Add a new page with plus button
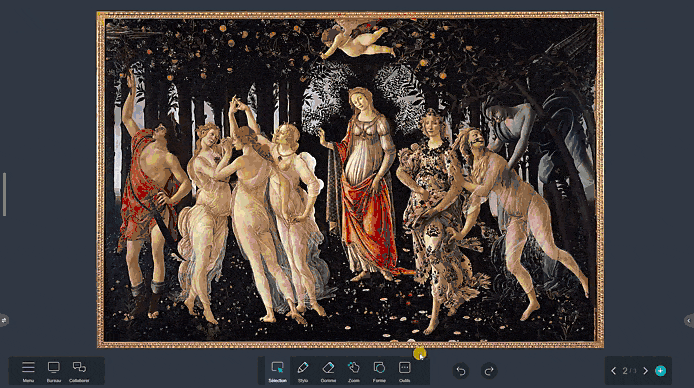This screenshot has width=694, height=388. click(x=660, y=371)
